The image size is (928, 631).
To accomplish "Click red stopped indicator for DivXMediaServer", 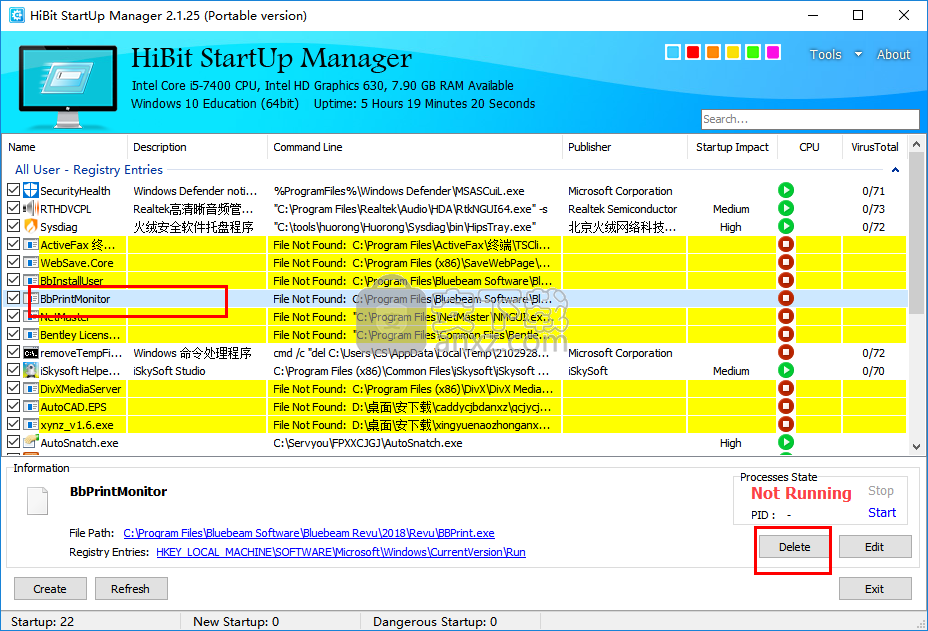I will 786,388.
